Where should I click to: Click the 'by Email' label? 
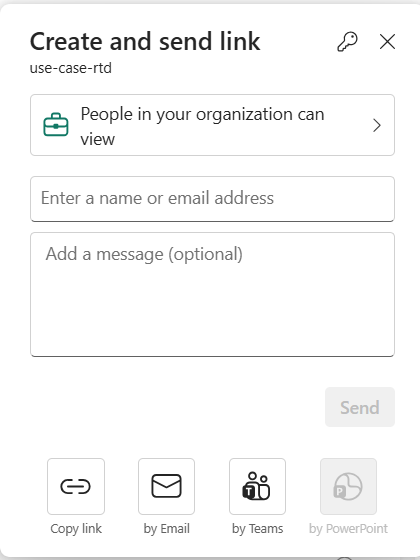point(166,529)
